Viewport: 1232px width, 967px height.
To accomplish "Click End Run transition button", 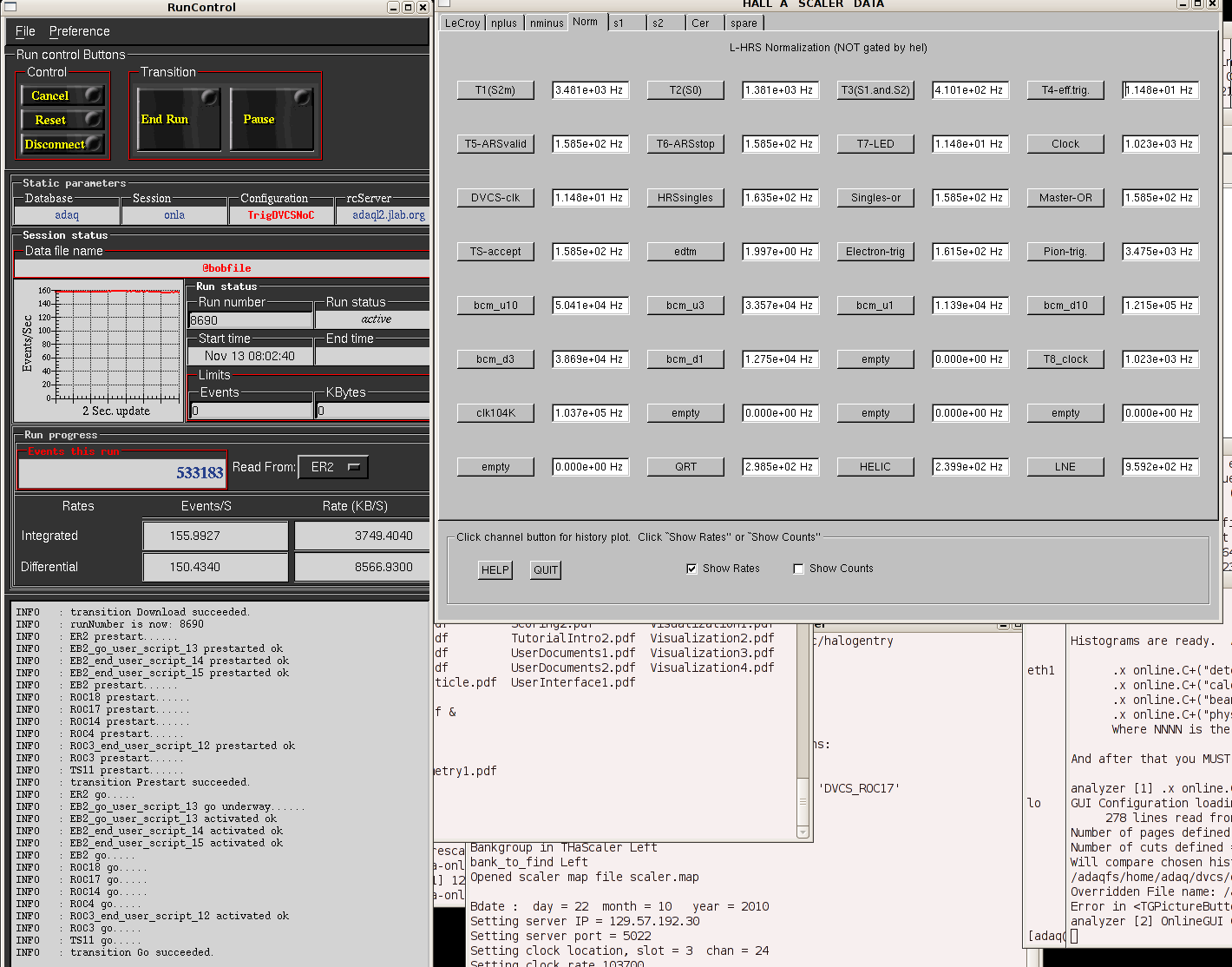I will tap(179, 119).
